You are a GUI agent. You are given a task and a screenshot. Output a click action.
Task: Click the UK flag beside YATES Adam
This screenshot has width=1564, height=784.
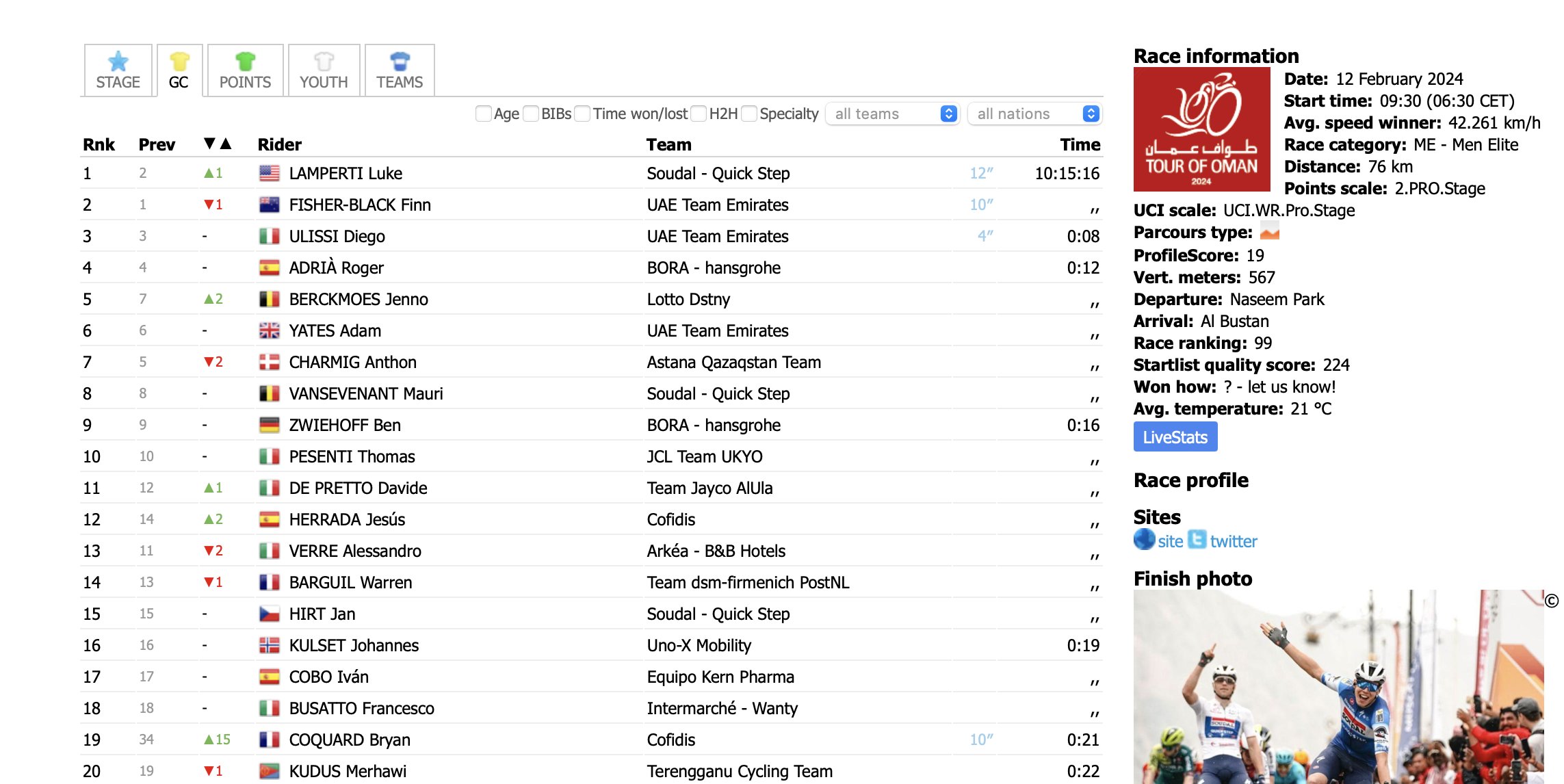270,330
